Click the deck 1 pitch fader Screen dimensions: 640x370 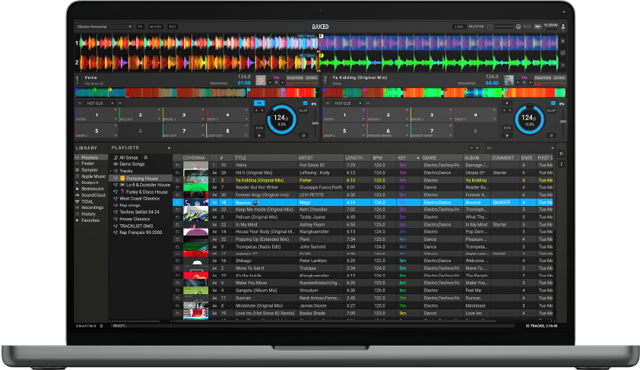[x=315, y=123]
